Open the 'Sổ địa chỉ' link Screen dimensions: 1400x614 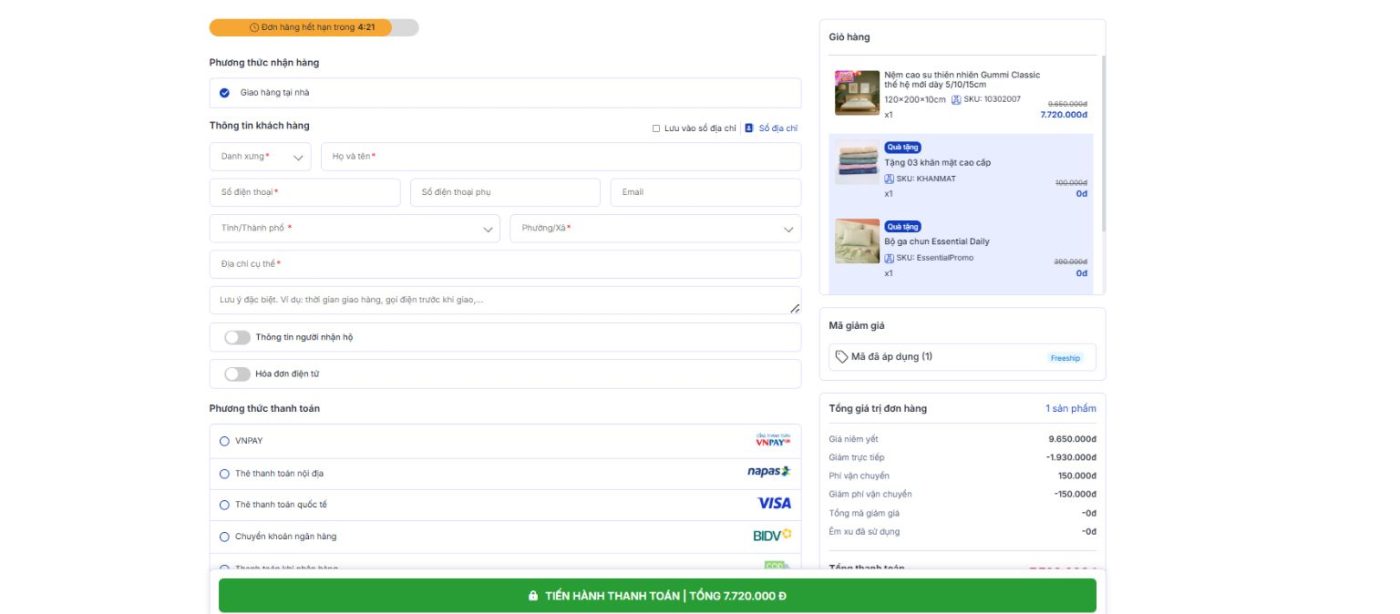(777, 128)
